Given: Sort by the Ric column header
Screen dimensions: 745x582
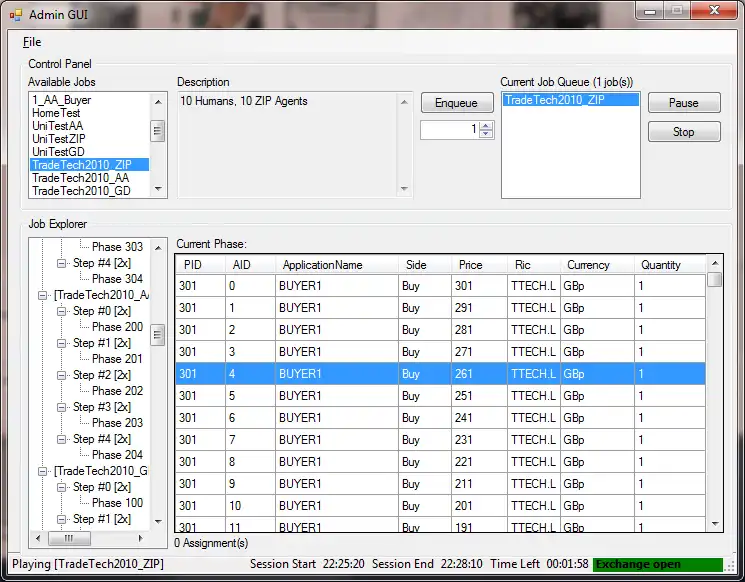Looking at the screenshot, I should (x=534, y=265).
